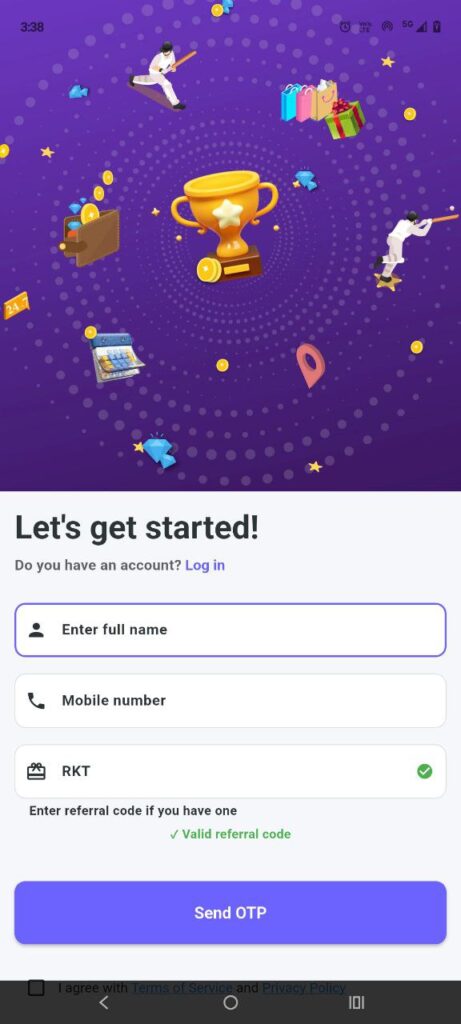Open recent apps from navigation bar
461x1024 pixels.
click(357, 1003)
